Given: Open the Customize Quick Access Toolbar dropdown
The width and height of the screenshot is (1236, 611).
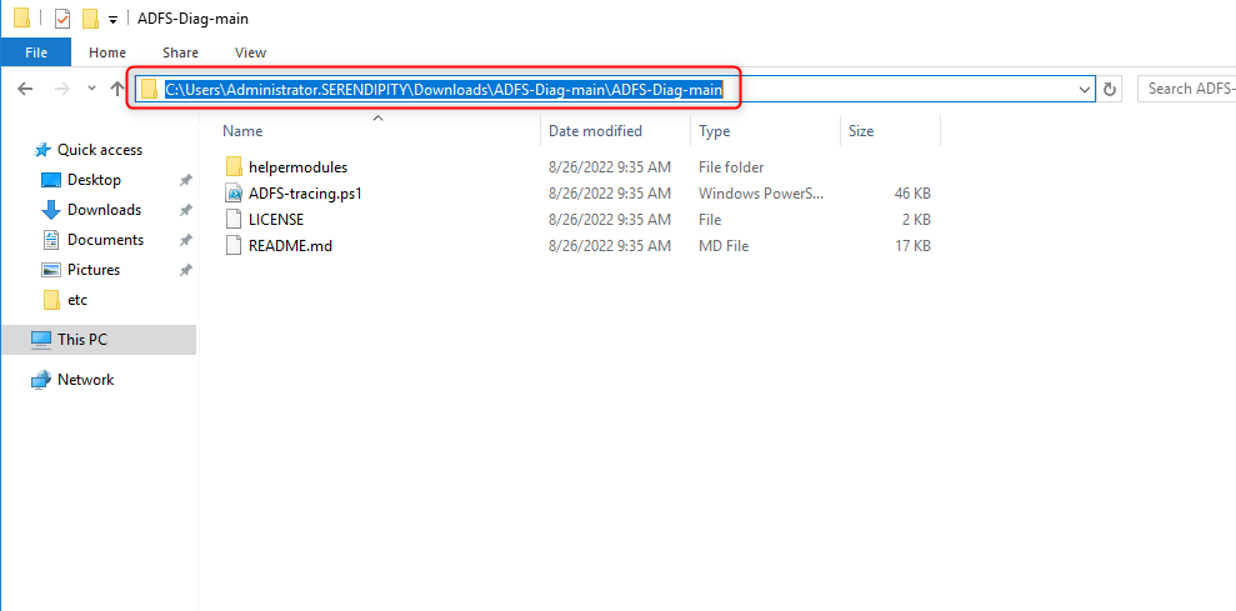Looking at the screenshot, I should pyautogui.click(x=113, y=19).
